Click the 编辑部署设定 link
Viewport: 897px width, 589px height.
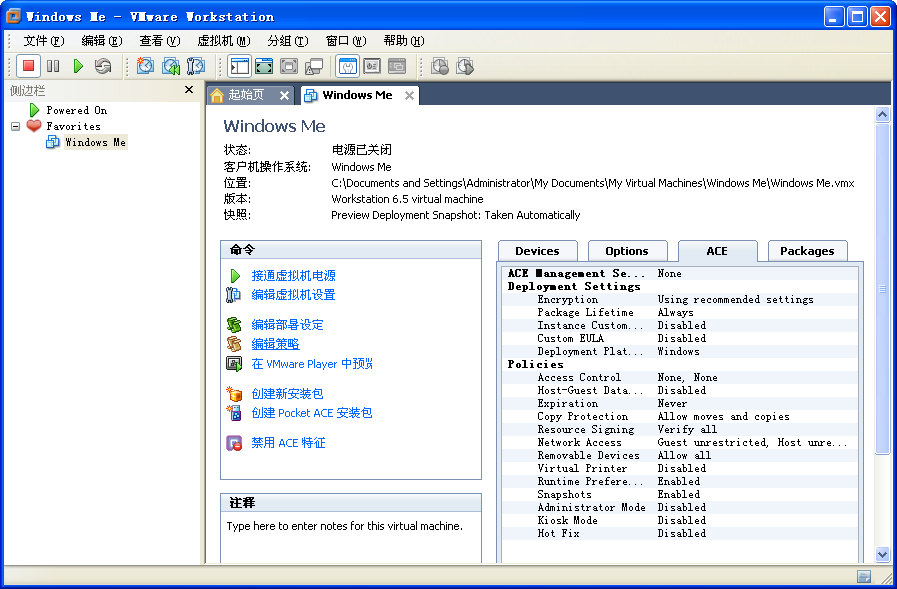pyautogui.click(x=287, y=325)
